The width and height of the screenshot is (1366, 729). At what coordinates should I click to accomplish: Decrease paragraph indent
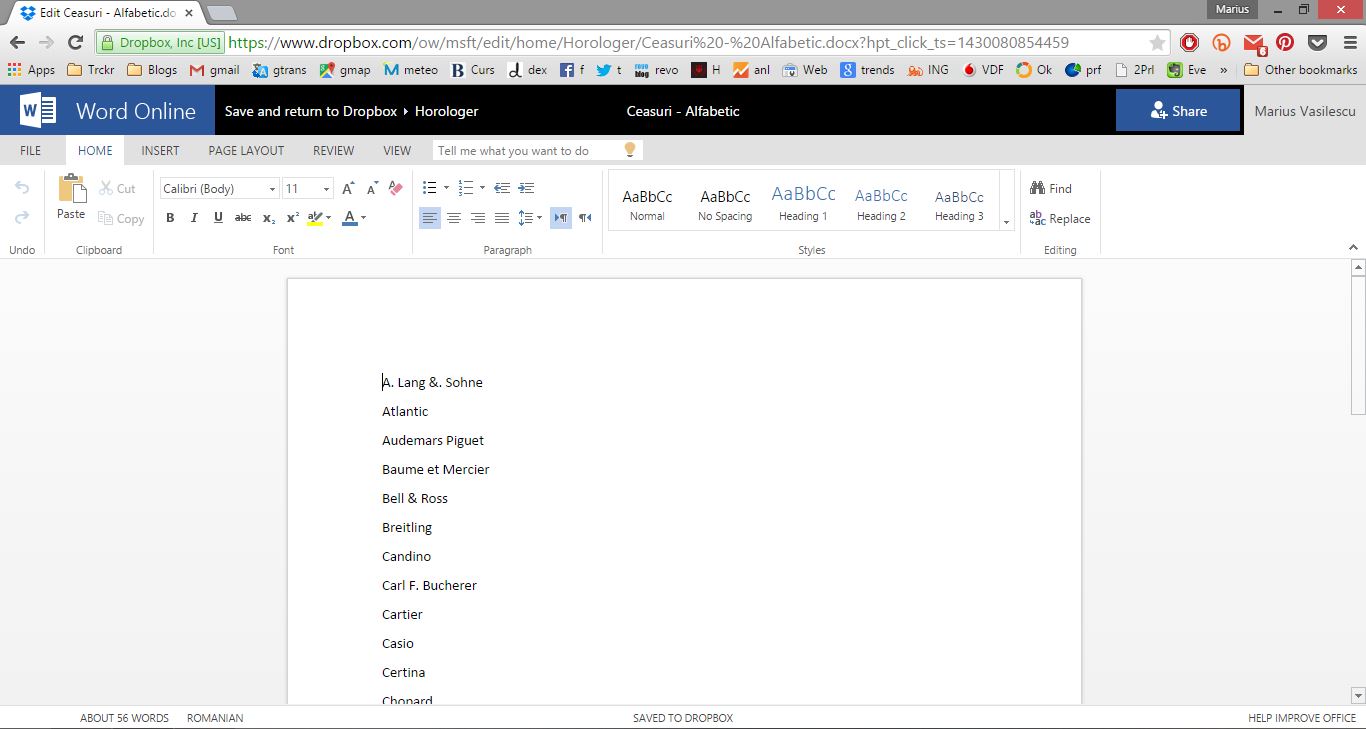(x=502, y=188)
